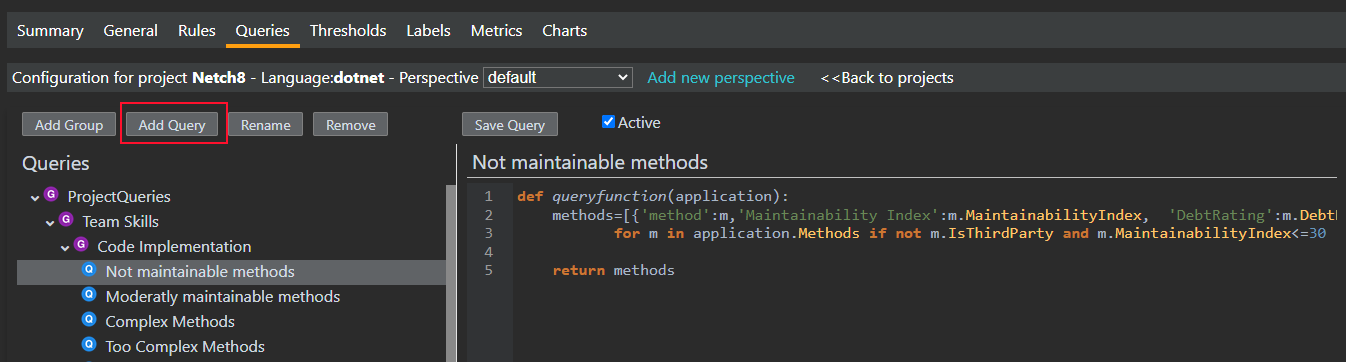Go to the Labels tab
This screenshot has height=362, width=1346.
point(428,31)
